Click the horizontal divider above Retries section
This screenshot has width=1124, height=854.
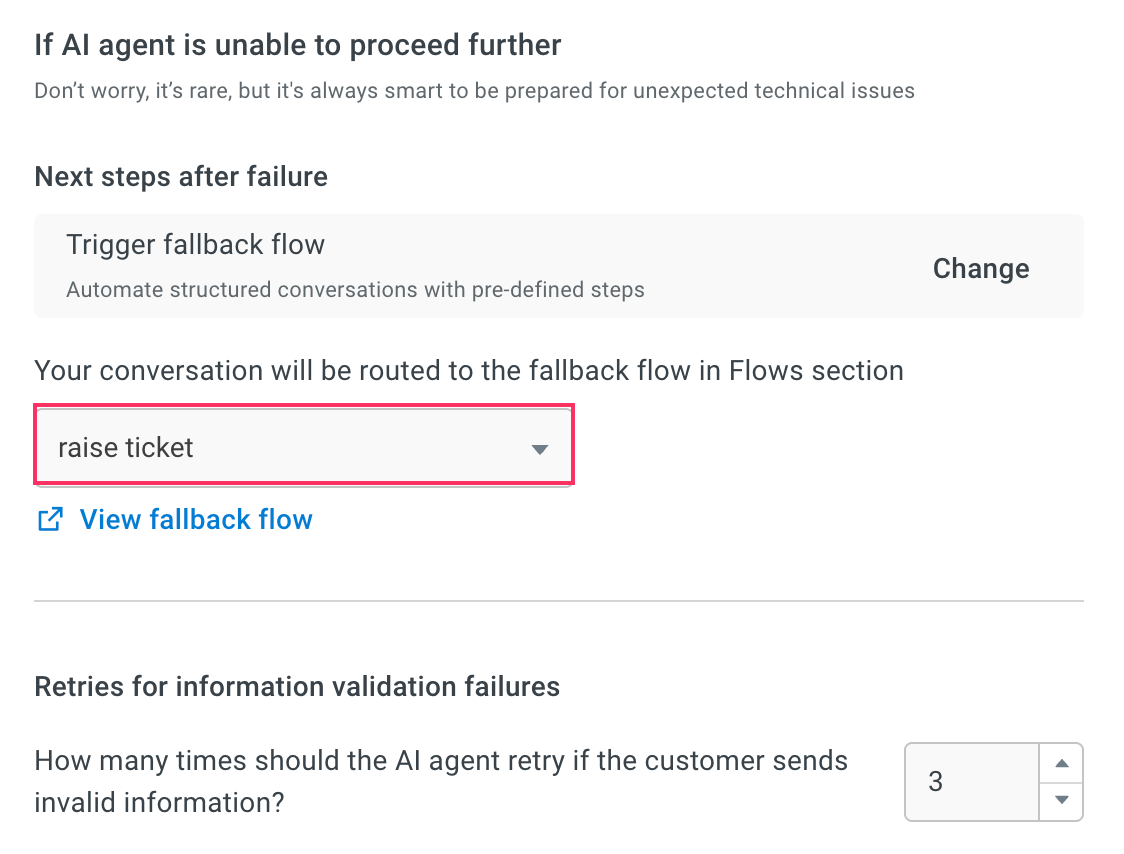pyautogui.click(x=558, y=601)
